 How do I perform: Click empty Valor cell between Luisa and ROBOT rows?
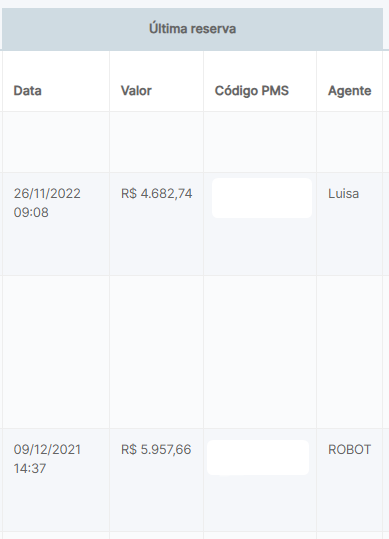click(x=157, y=352)
